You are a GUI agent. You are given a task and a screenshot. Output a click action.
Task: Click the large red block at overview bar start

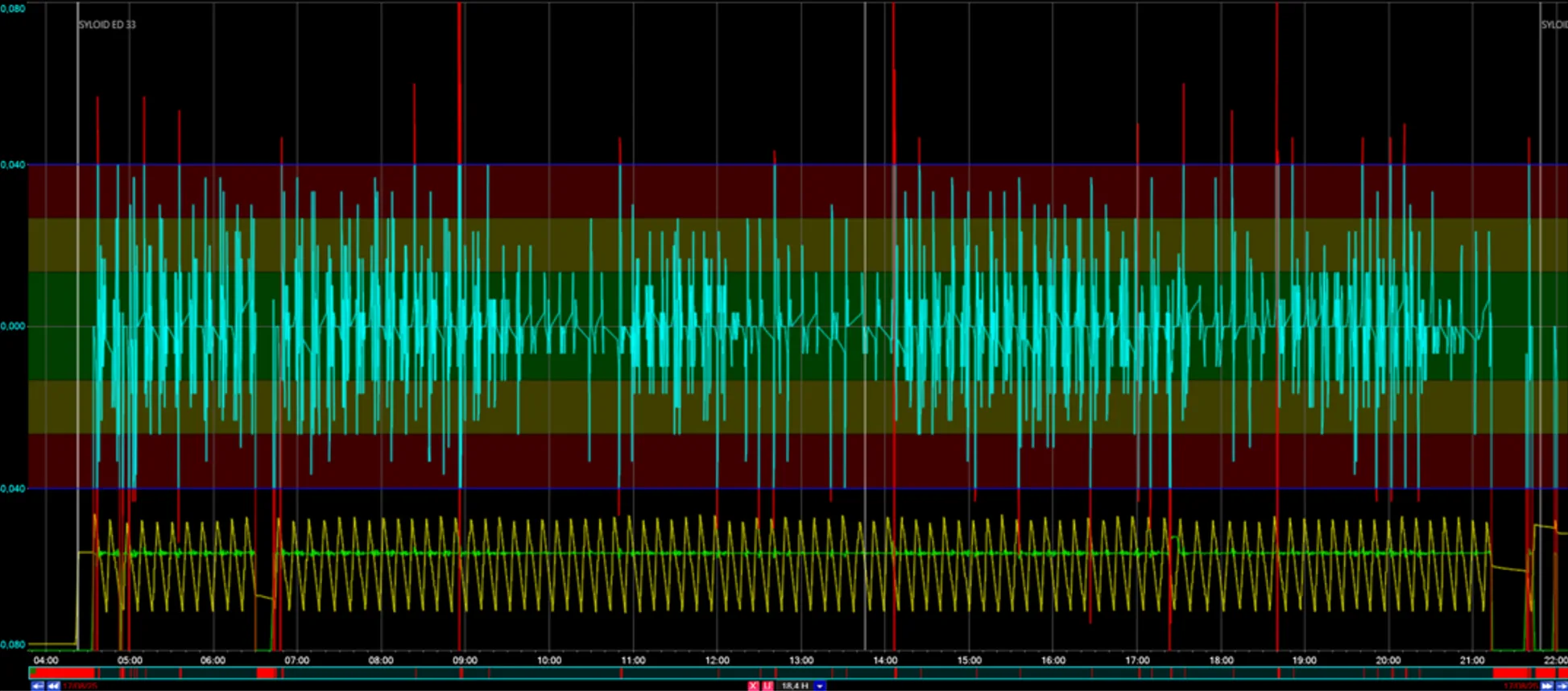[x=63, y=672]
